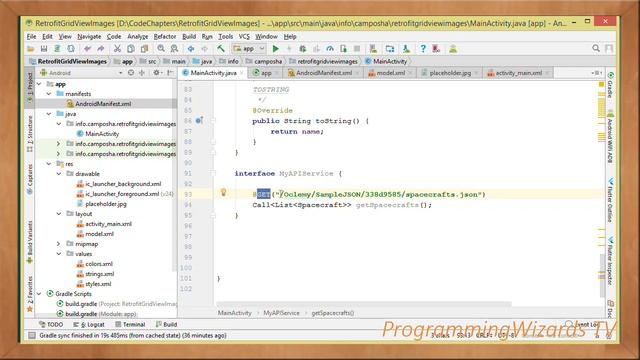Click the override gutter icon on line 86
Viewport: 640px width, 360px height.
point(199,120)
